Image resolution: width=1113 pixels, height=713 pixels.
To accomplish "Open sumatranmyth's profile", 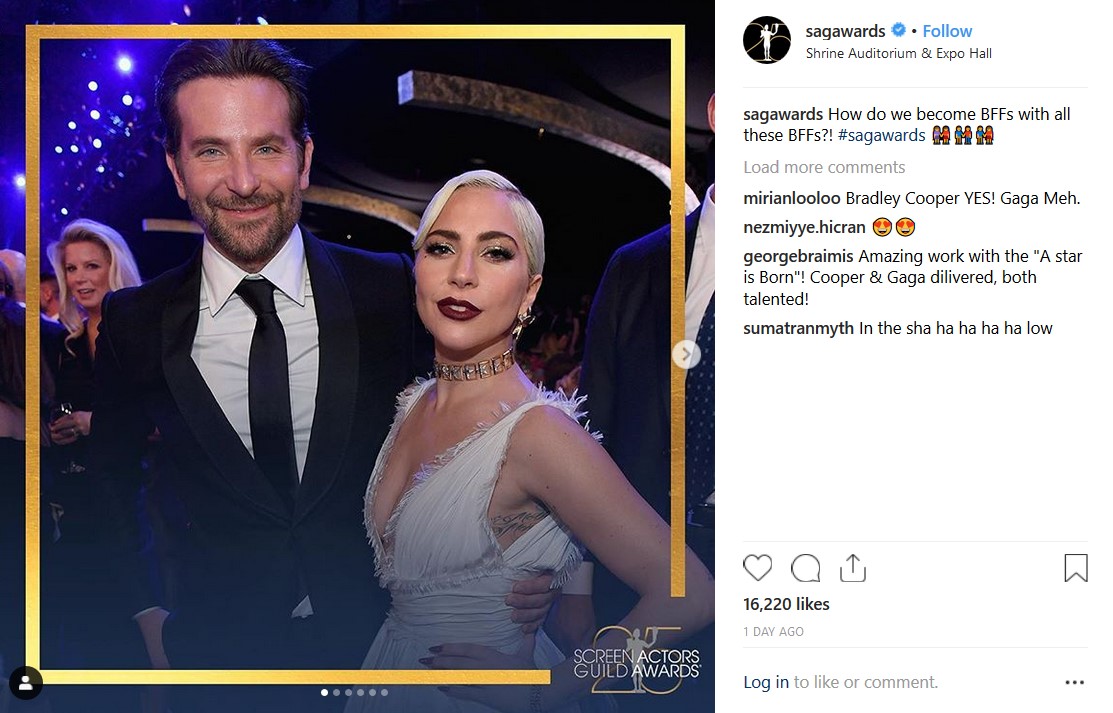I will 798,328.
